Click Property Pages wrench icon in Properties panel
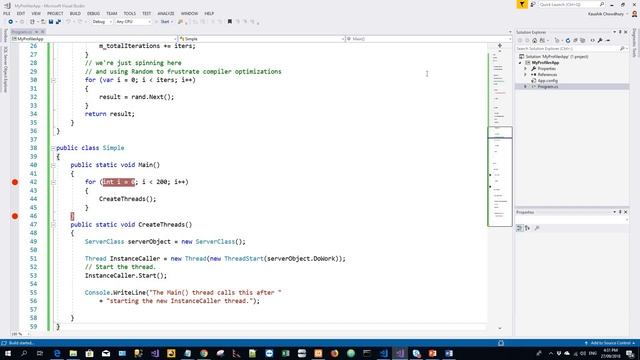 [x=537, y=228]
